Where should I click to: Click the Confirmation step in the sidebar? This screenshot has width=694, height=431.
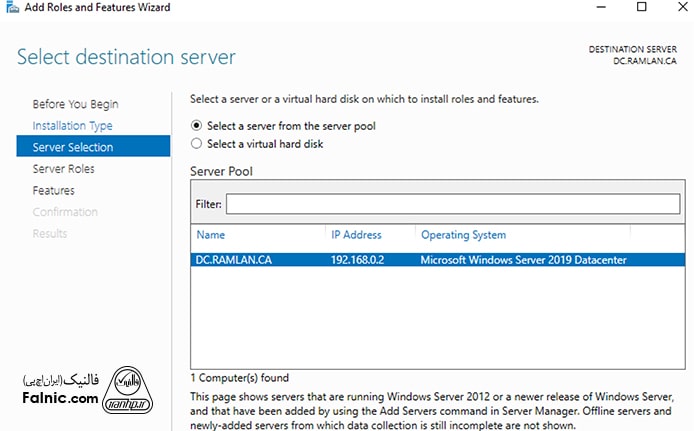coord(65,212)
